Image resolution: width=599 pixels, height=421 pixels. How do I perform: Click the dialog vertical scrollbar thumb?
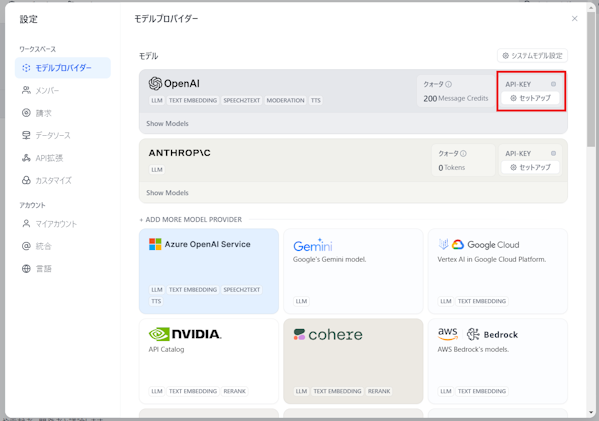[591, 78]
